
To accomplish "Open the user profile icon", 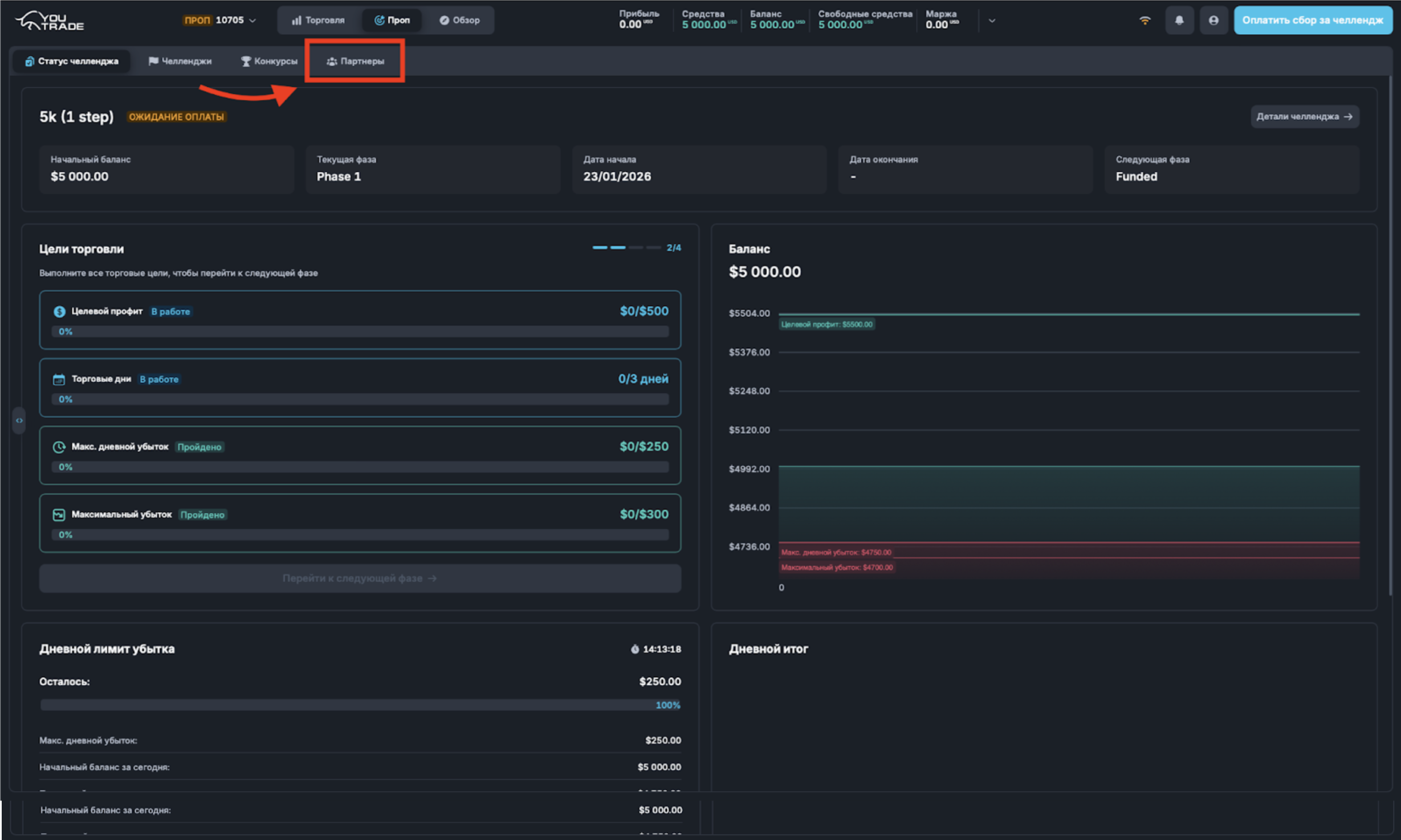I will point(1214,20).
